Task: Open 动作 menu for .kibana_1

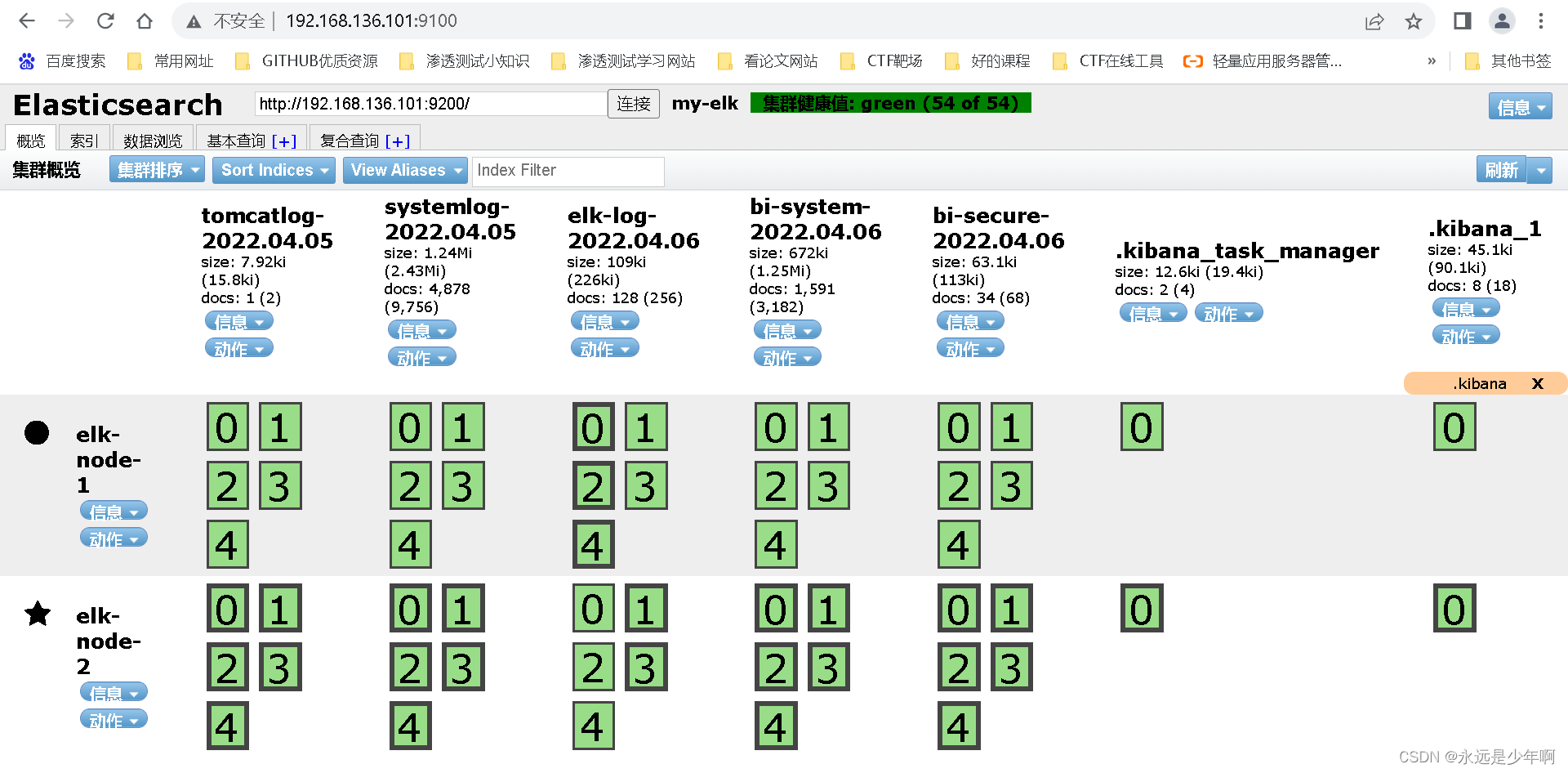Action: click(1467, 336)
